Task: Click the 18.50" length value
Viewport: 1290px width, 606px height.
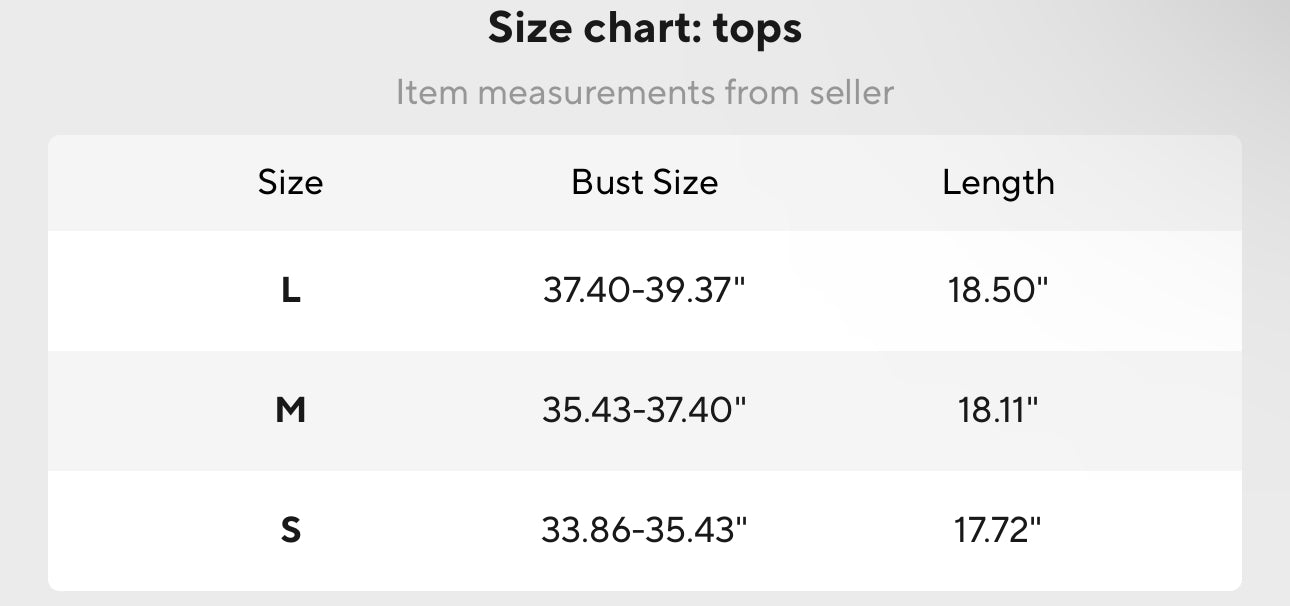Action: pos(998,291)
